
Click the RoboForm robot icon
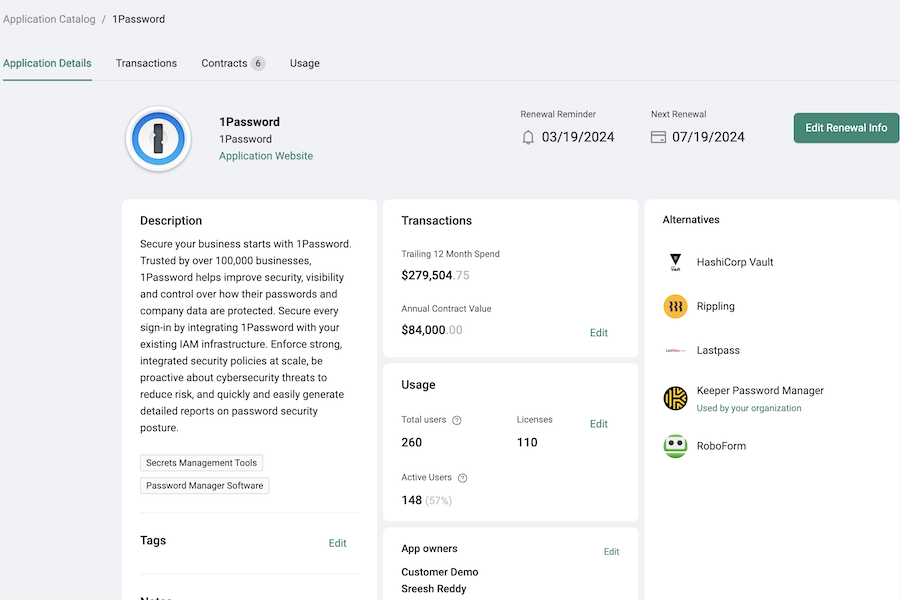(x=675, y=446)
